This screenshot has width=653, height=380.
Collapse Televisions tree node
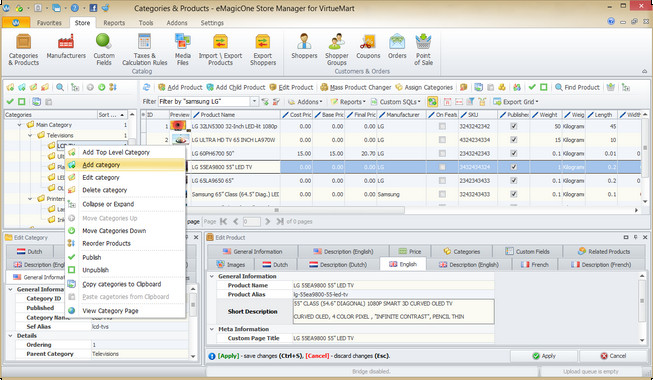[x=30, y=135]
